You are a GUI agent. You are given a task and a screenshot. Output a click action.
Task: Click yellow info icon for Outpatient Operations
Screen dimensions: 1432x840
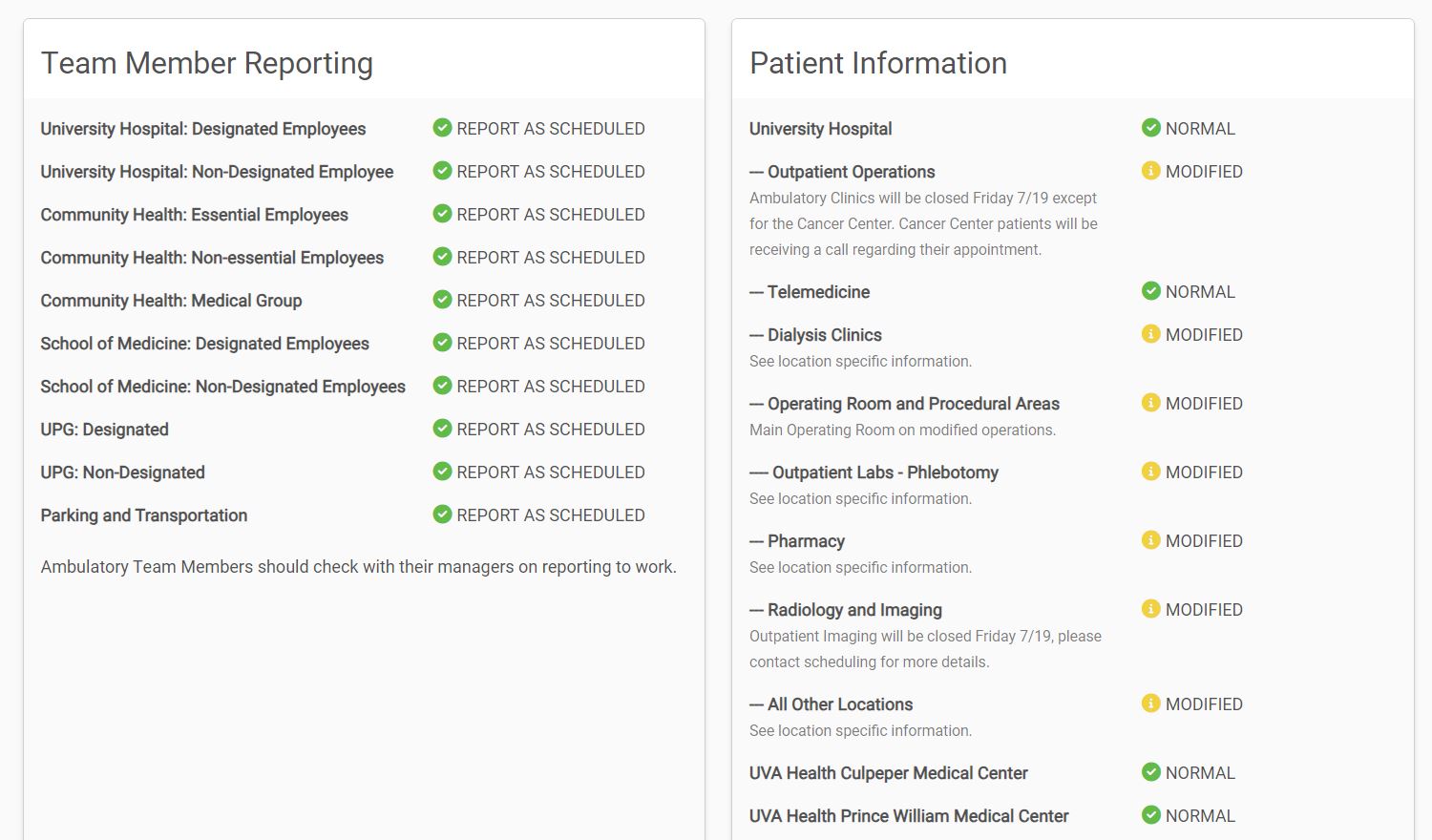pos(1151,170)
